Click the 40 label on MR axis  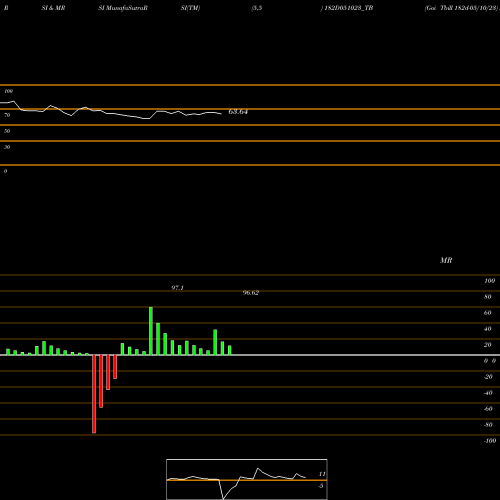[488, 329]
